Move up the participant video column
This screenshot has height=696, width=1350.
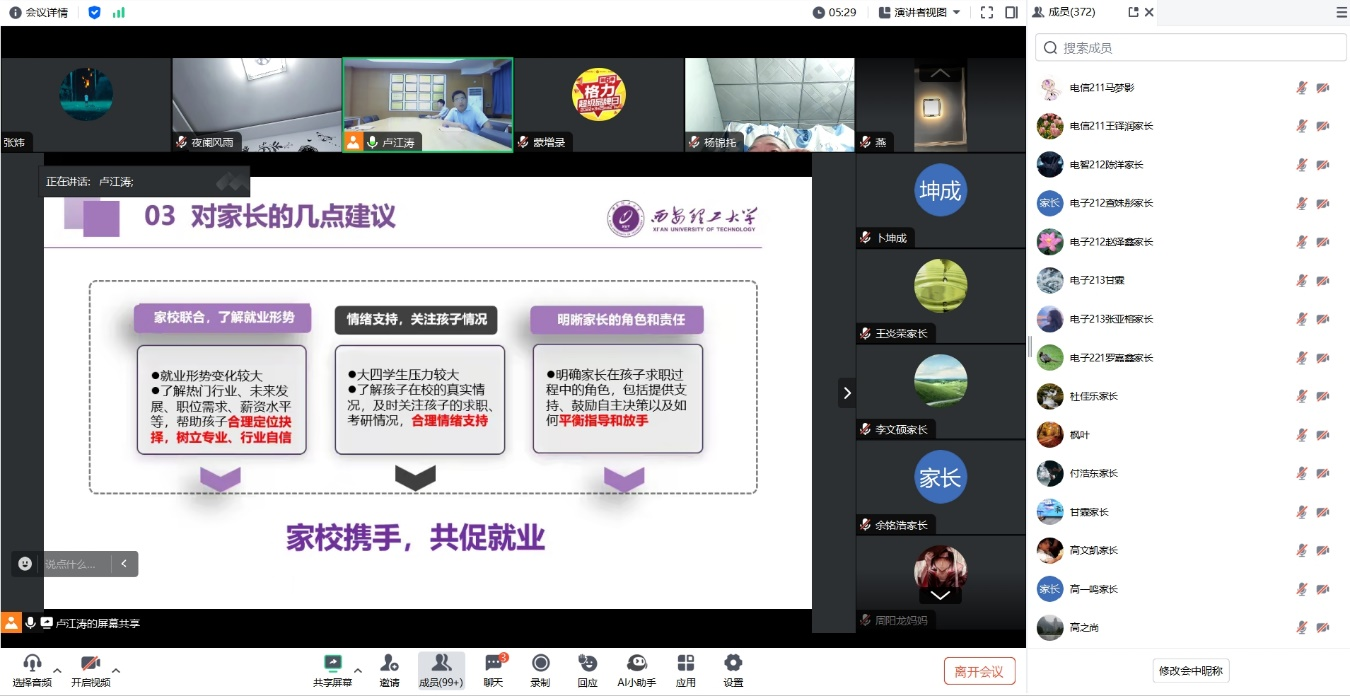tap(940, 73)
